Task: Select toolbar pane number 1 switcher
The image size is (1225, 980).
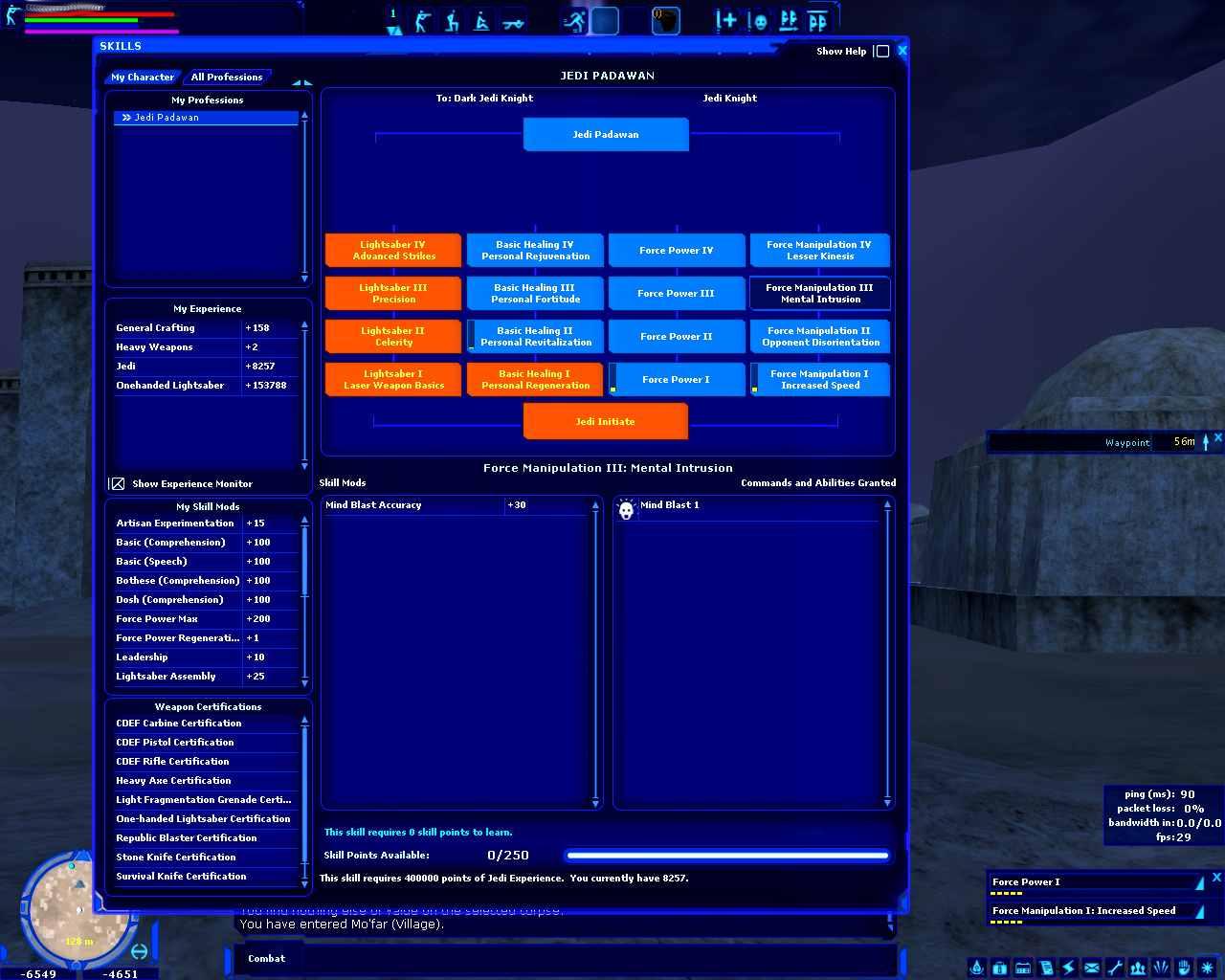Action: coord(392,20)
